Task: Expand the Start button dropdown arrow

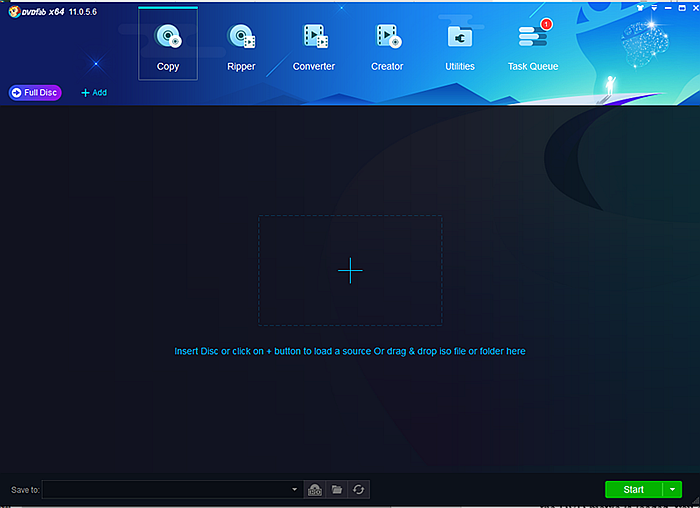Action: [x=672, y=489]
